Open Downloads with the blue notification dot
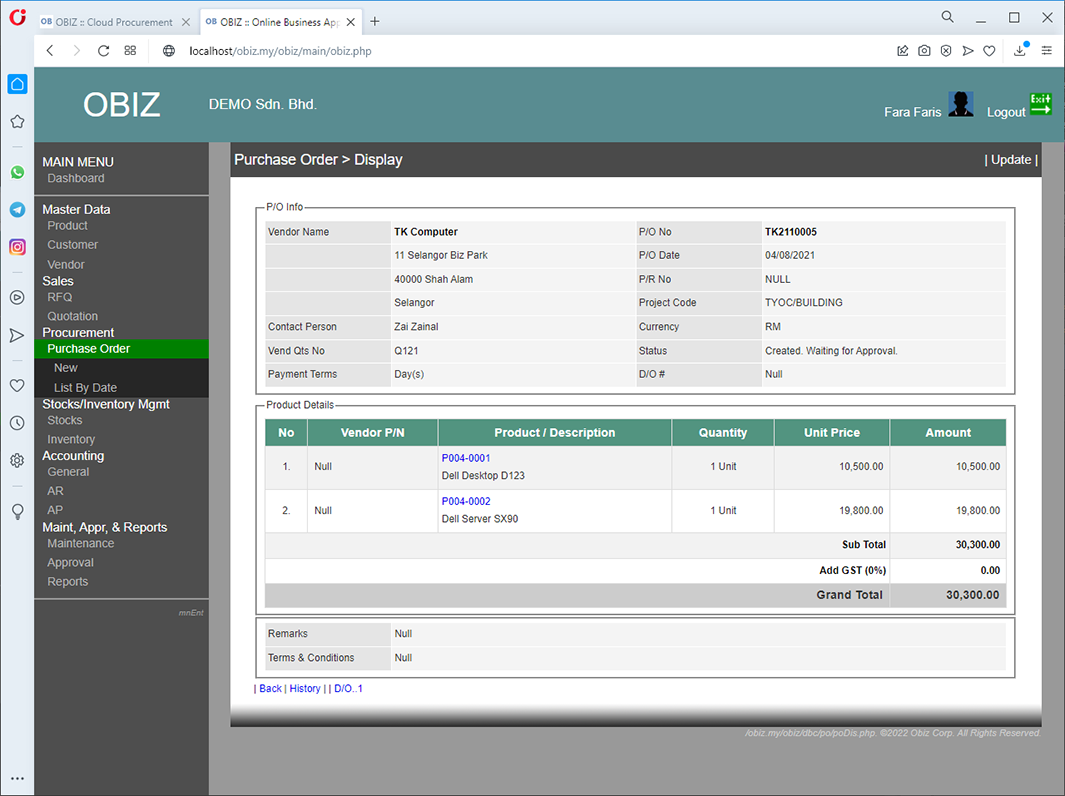Viewport: 1065px width, 796px height. [x=1019, y=50]
